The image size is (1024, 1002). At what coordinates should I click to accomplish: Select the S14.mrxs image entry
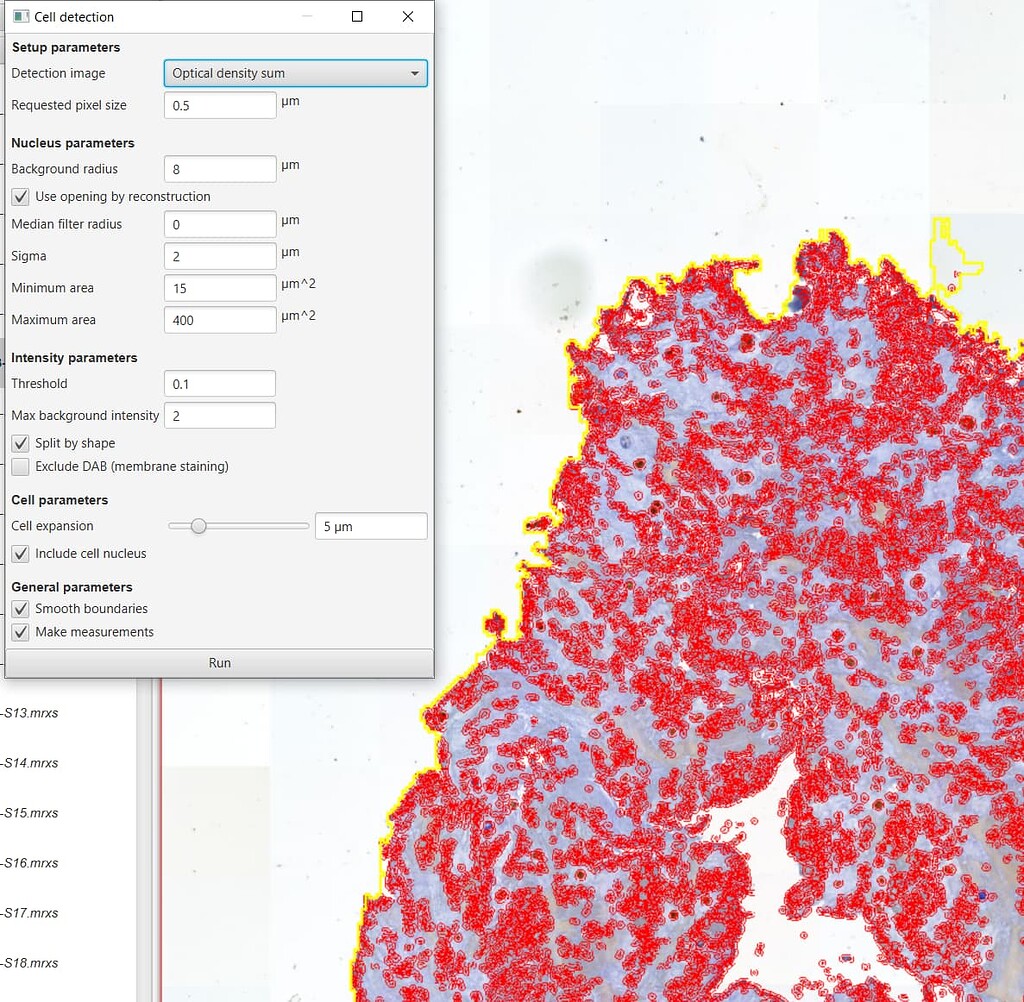(30, 763)
